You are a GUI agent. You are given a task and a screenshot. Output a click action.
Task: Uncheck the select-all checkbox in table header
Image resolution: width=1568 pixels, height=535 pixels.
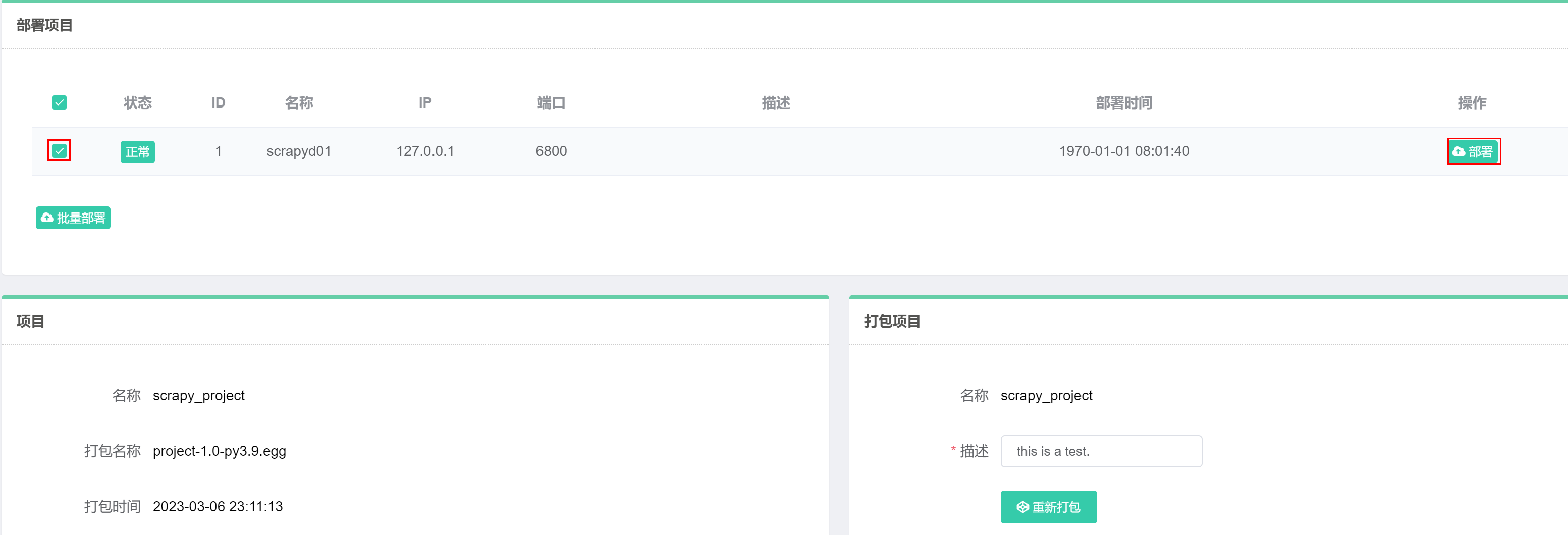[59, 103]
